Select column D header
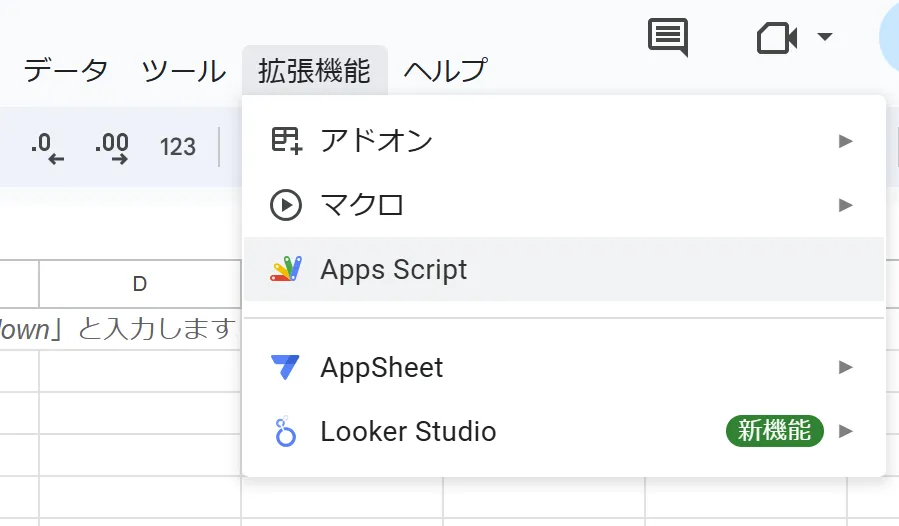The image size is (899, 526). (140, 283)
